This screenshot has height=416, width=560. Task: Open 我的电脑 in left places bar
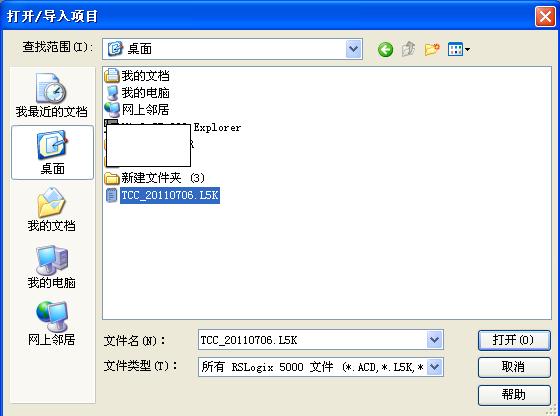(x=52, y=267)
